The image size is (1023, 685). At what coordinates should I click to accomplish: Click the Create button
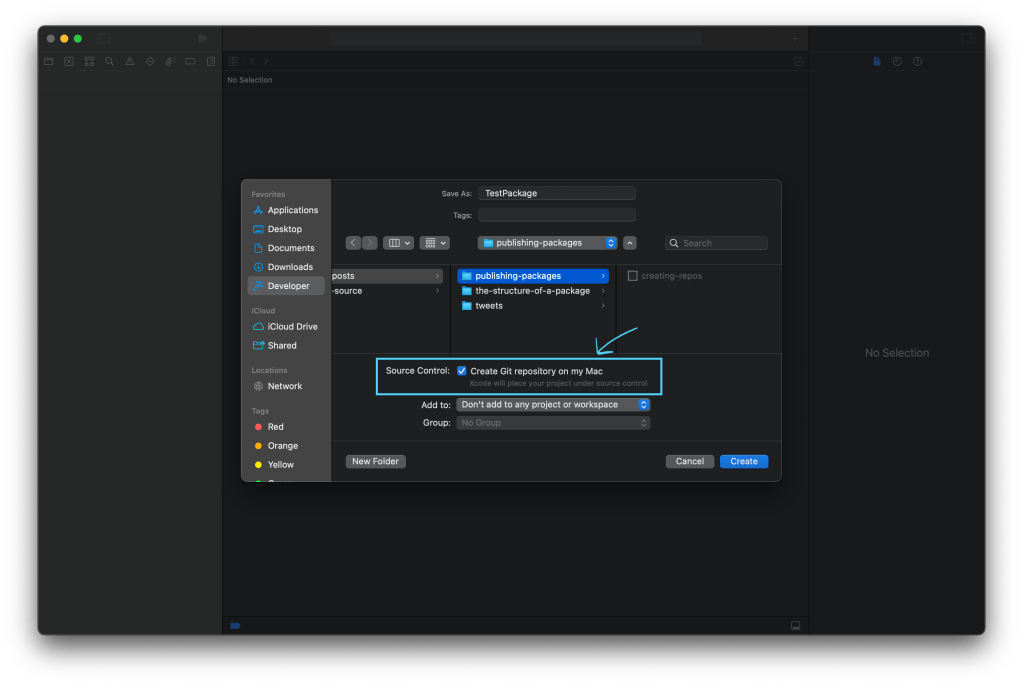pos(743,462)
